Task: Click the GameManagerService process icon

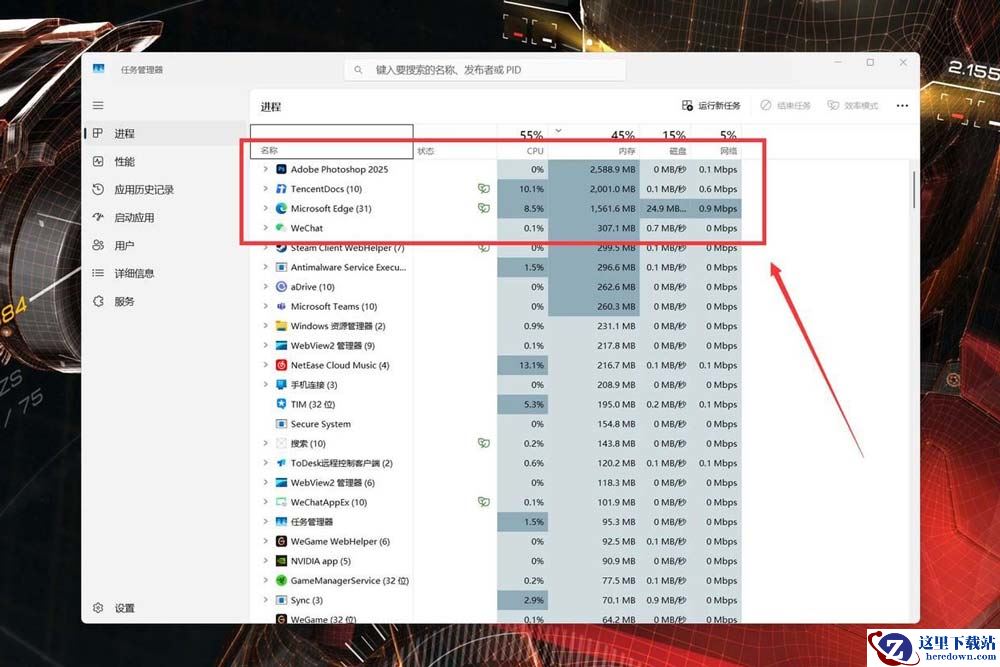Action: point(281,580)
